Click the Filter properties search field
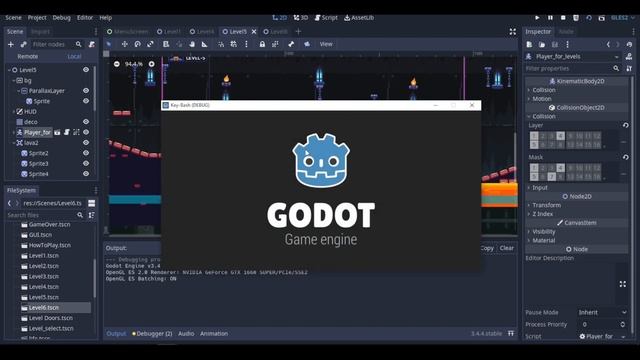This screenshot has width=640, height=360. tap(573, 69)
